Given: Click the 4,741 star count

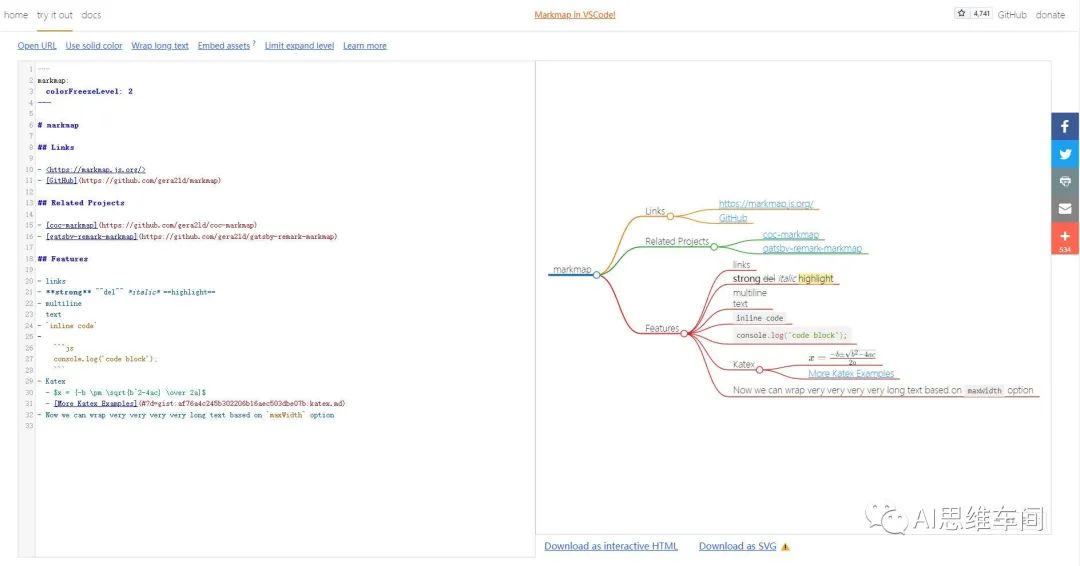Looking at the screenshot, I should point(982,13).
